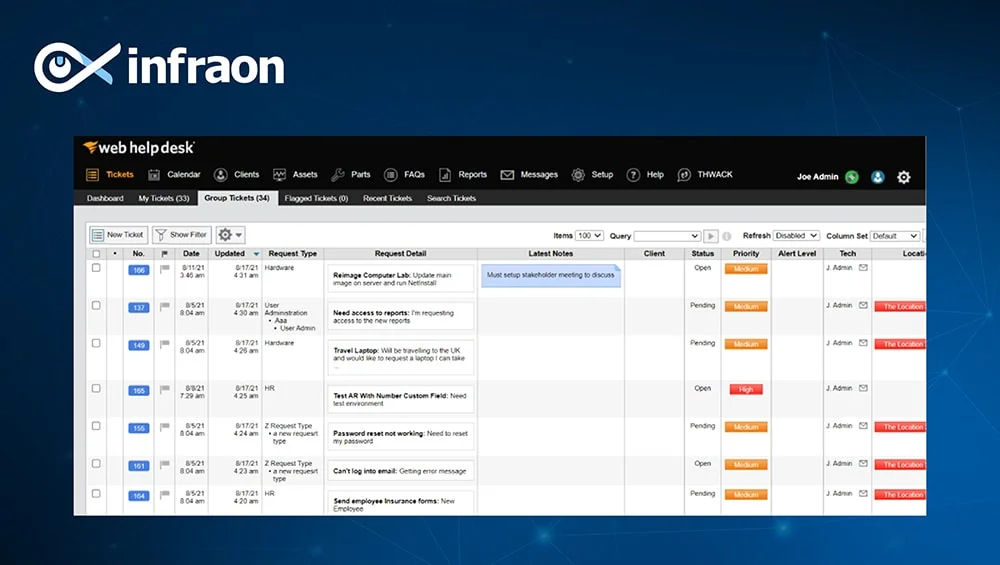
Task: Open the Help question mark icon
Action: tap(633, 175)
